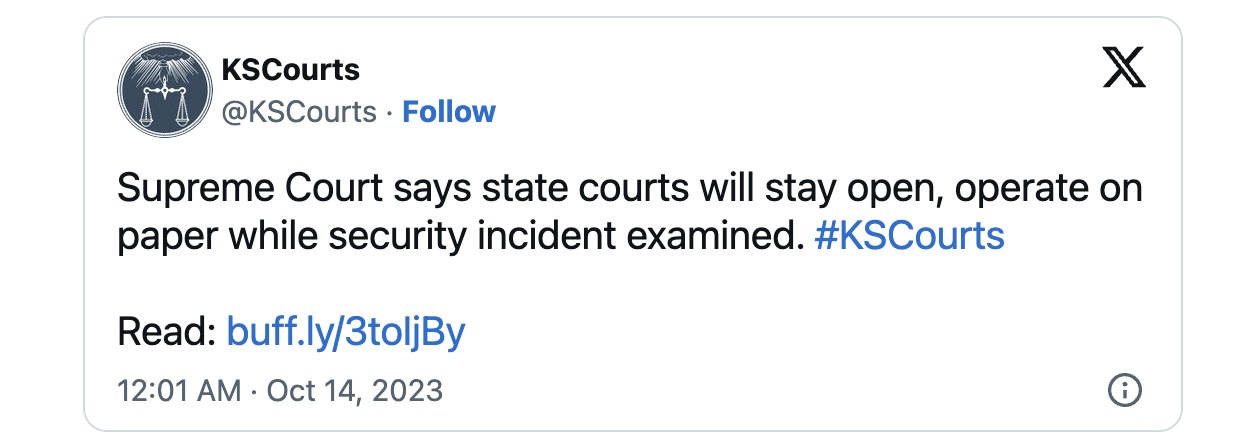Click the gray @KSCourts username
Viewport: 1256px width, 448px height.
coord(298,111)
